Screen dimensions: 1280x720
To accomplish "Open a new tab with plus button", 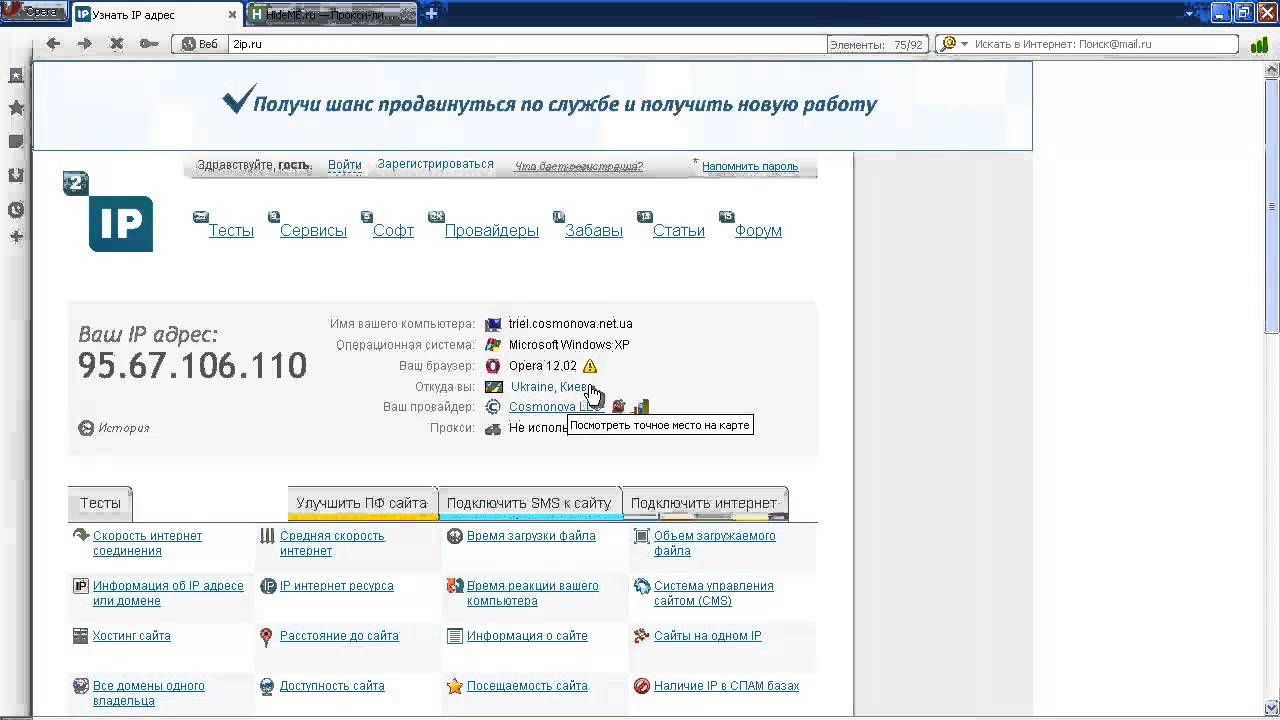I will pyautogui.click(x=432, y=14).
